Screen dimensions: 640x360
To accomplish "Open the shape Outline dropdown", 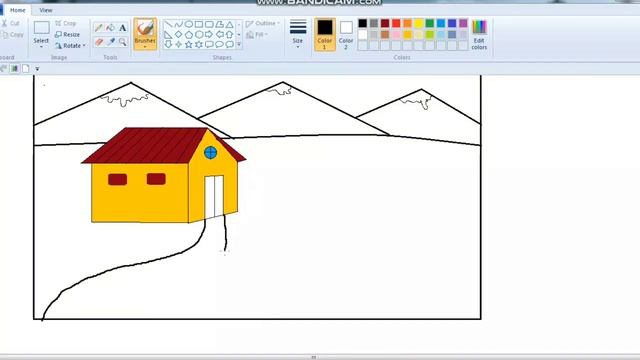I will pos(262,24).
